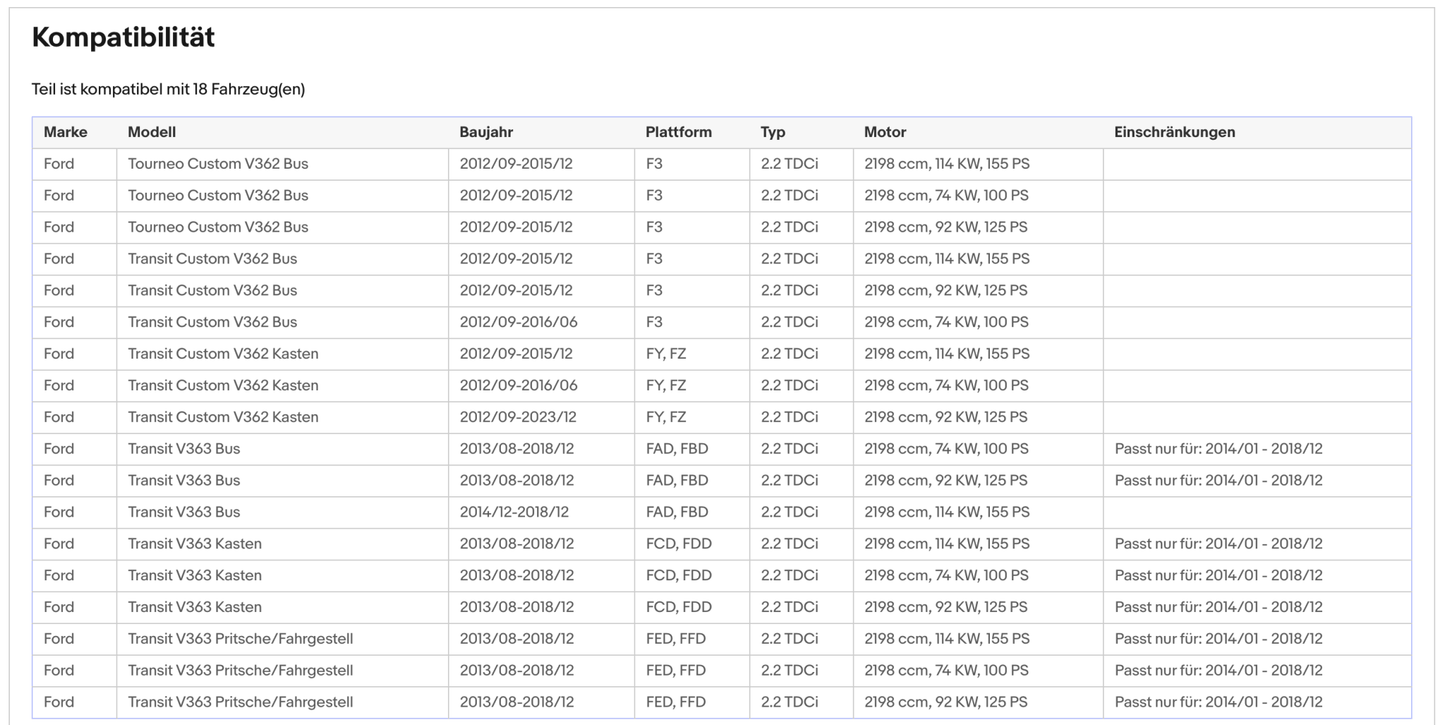The image size is (1445, 725).
Task: Click the text 'Teil ist kompatibel mit 18 Fahrzeug(en)'
Action: pos(168,89)
